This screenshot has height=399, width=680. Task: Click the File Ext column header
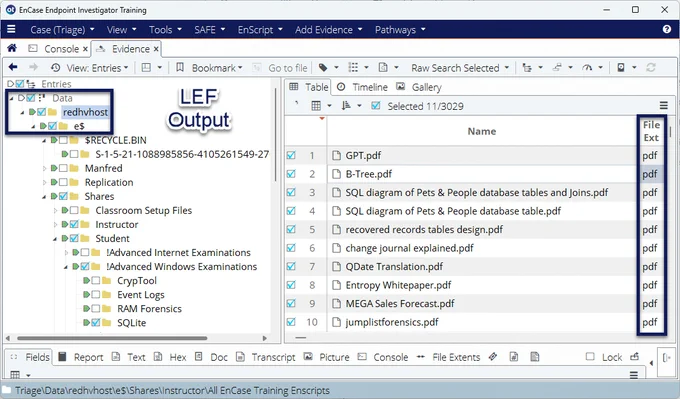click(x=651, y=131)
